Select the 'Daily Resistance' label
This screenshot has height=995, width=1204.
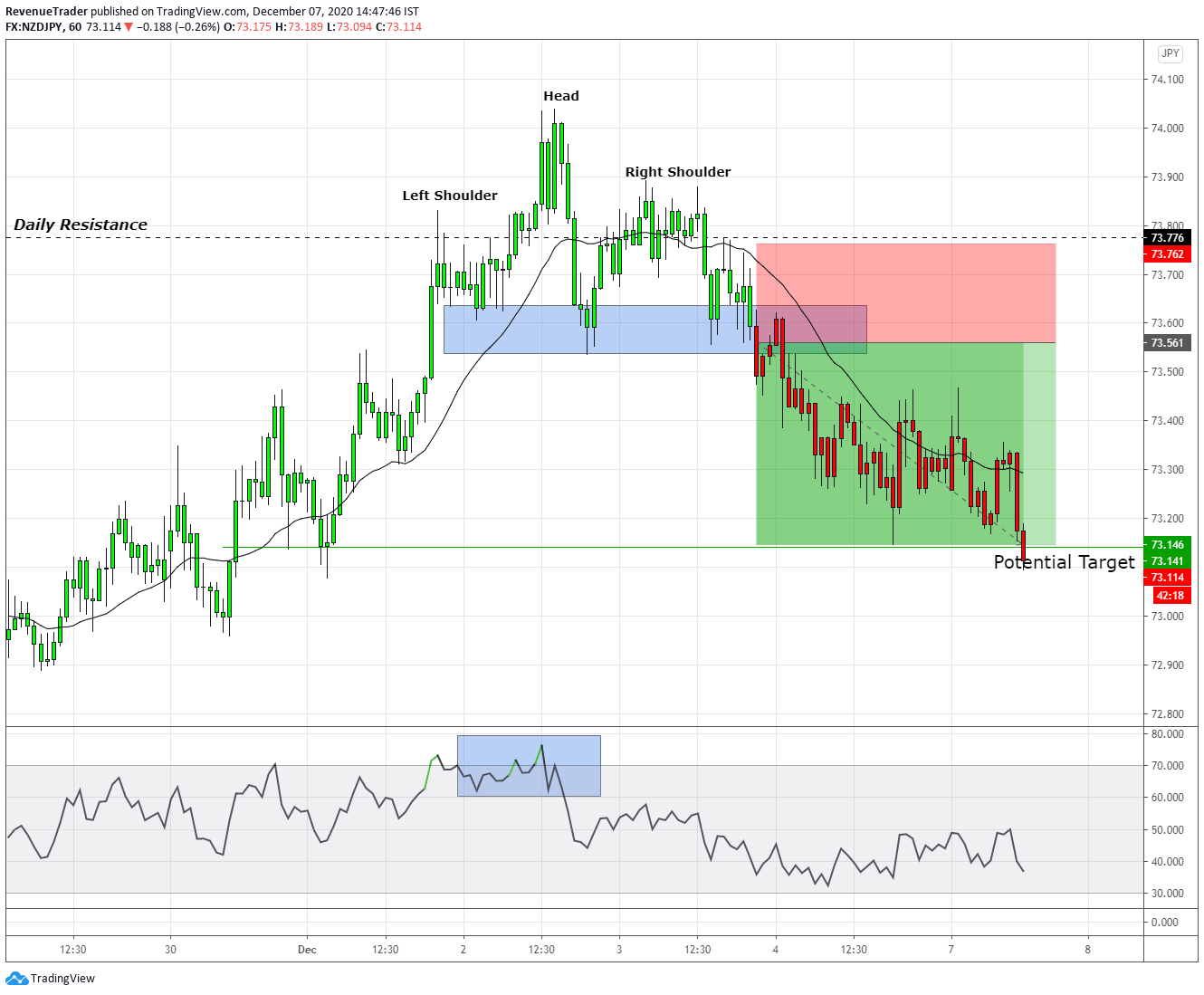(x=81, y=225)
